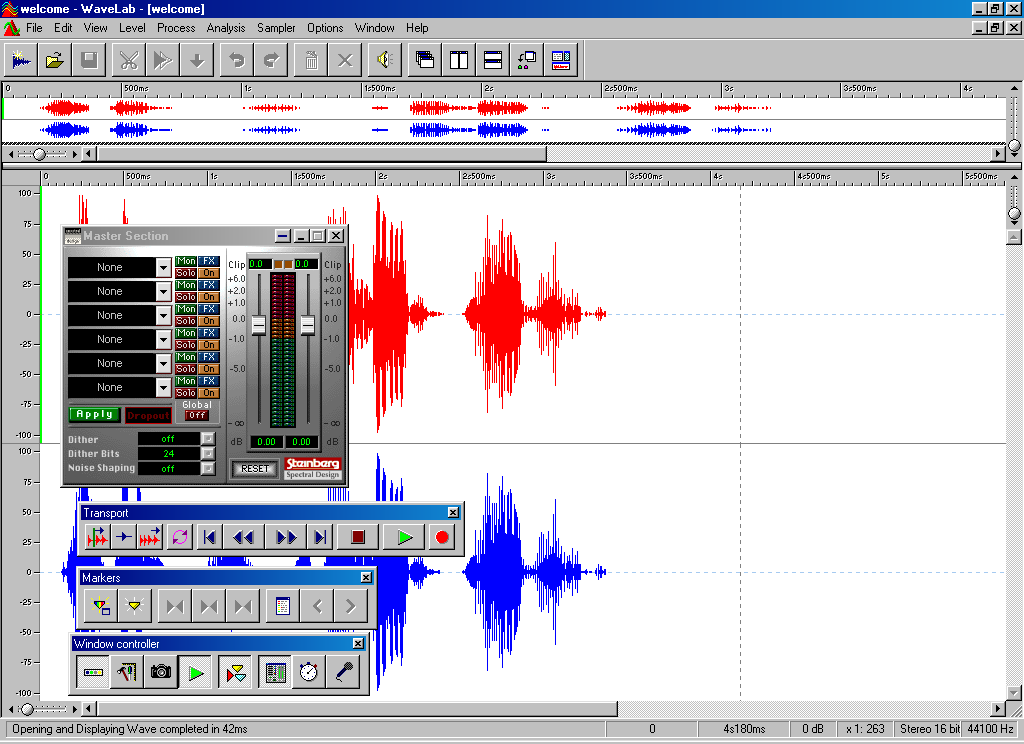Image resolution: width=1024 pixels, height=744 pixels.
Task: Toggle the On button of second effect slot
Action: 208,297
